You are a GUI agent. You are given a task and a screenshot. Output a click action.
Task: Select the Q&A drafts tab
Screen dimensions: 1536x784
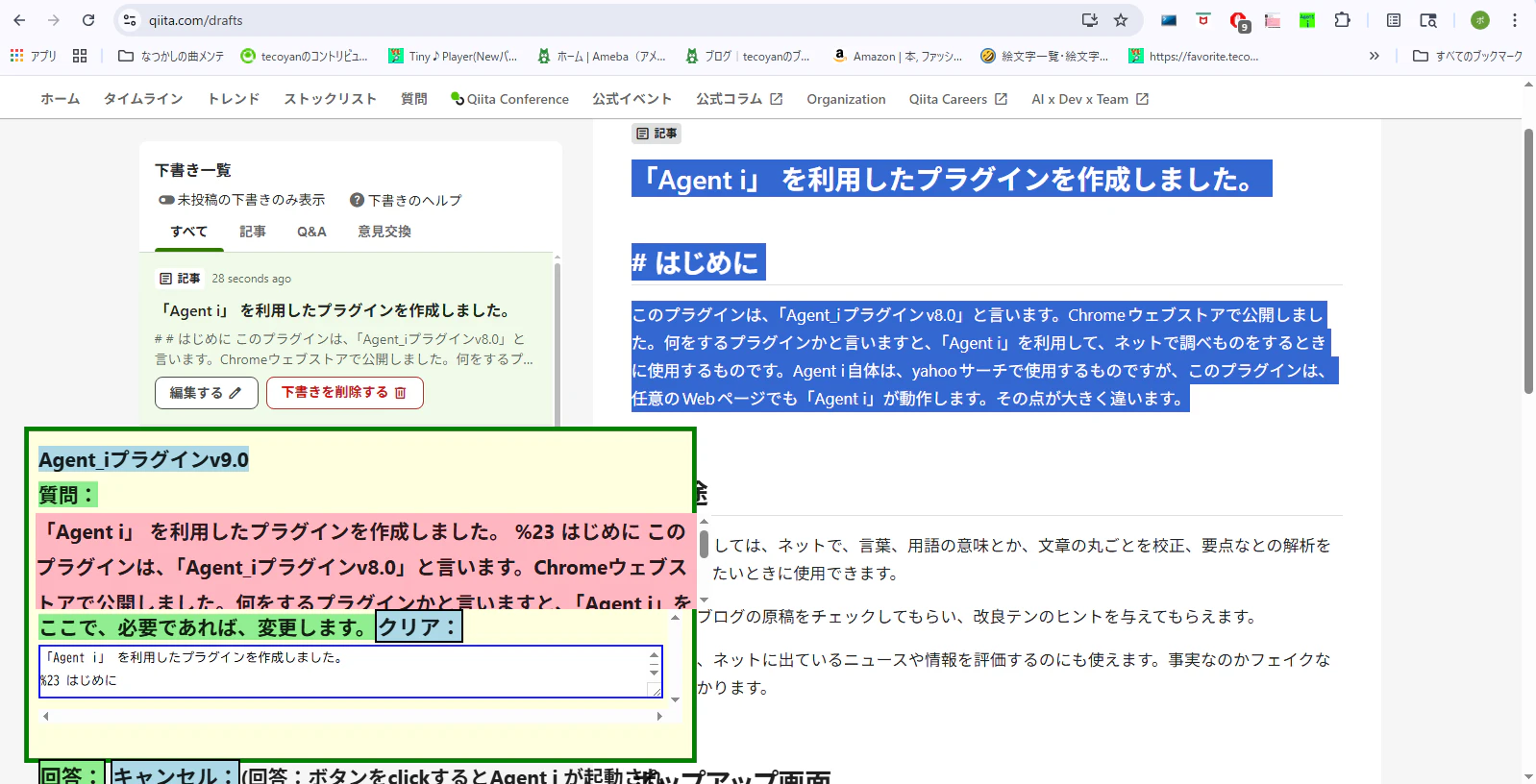tap(311, 232)
